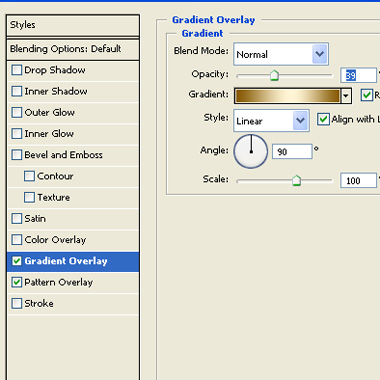
Task: Enable the Stroke checkbox
Action: 16,303
